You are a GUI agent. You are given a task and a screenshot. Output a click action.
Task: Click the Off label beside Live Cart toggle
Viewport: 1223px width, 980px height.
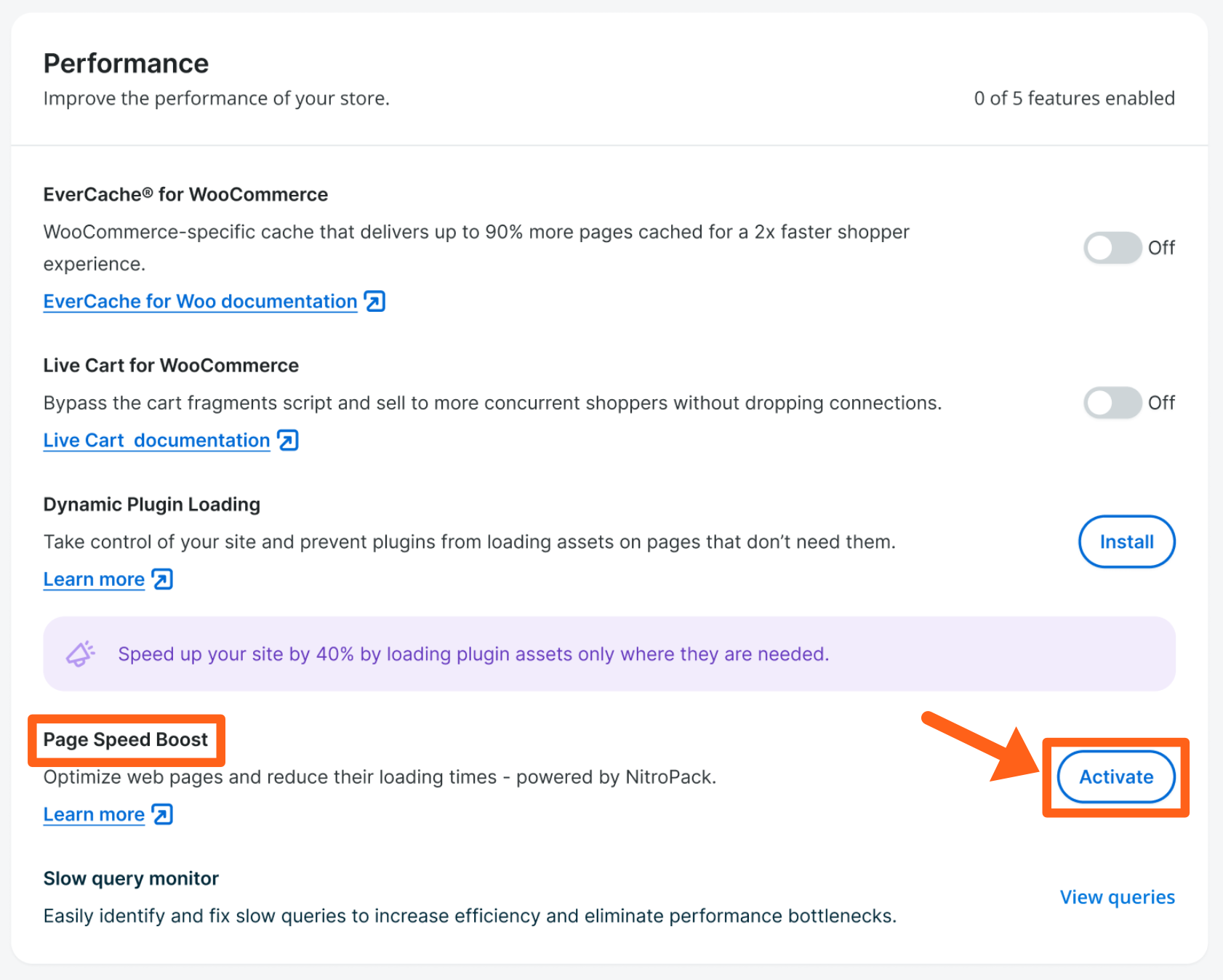click(x=1161, y=403)
